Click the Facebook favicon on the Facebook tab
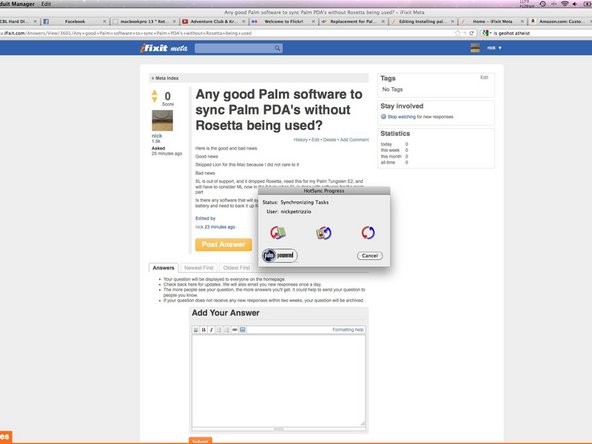This screenshot has width=592, height=444. [46, 22]
